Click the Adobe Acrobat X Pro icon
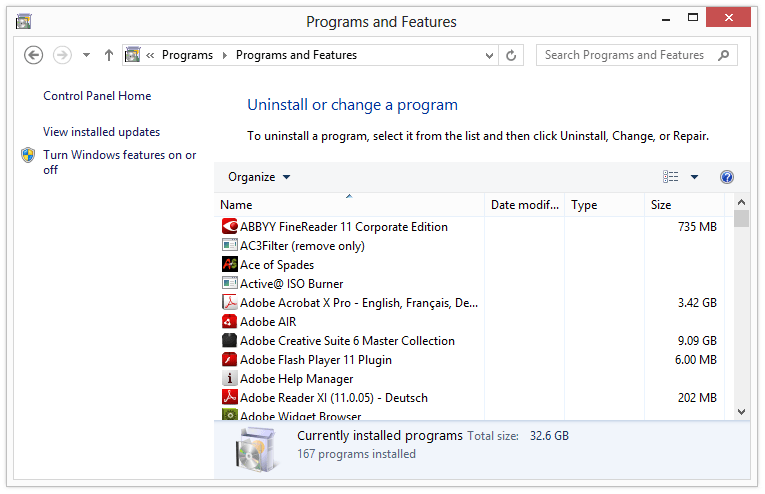This screenshot has width=765, height=494. tap(229, 302)
